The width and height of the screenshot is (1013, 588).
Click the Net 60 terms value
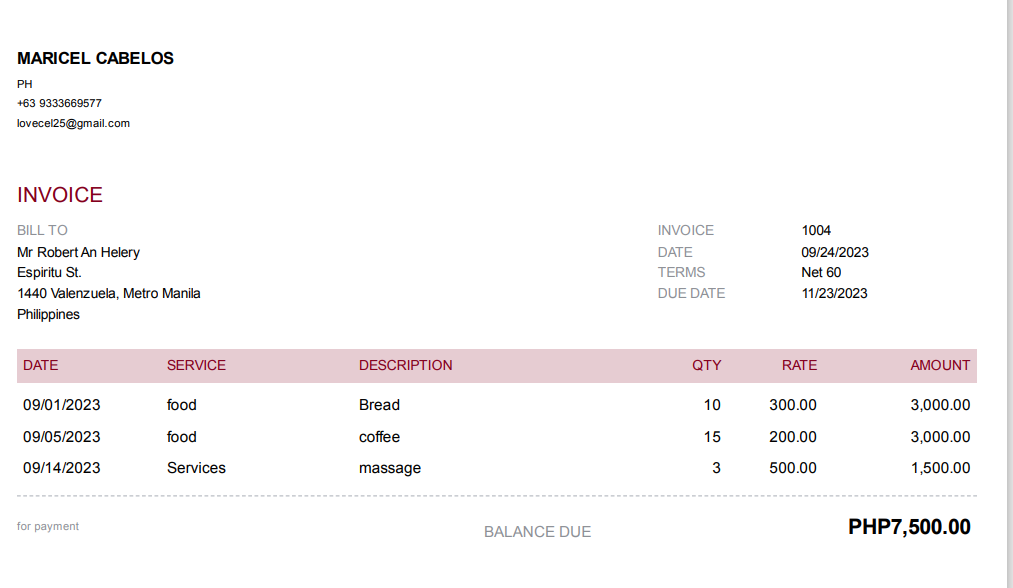click(x=821, y=272)
